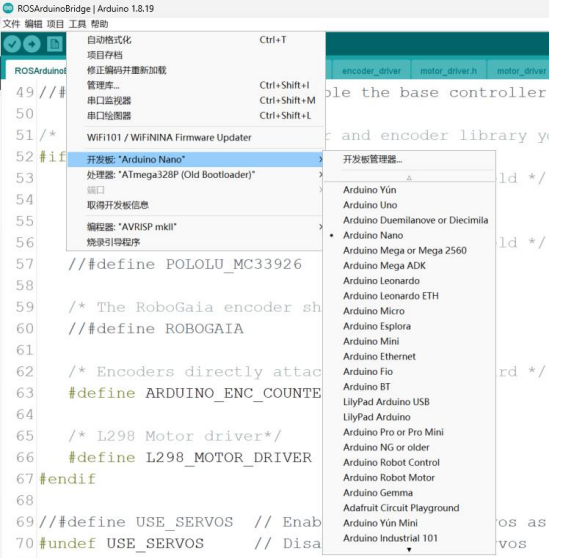Switch to the encoder_driver tab
The height and width of the screenshot is (558, 571).
point(371,71)
